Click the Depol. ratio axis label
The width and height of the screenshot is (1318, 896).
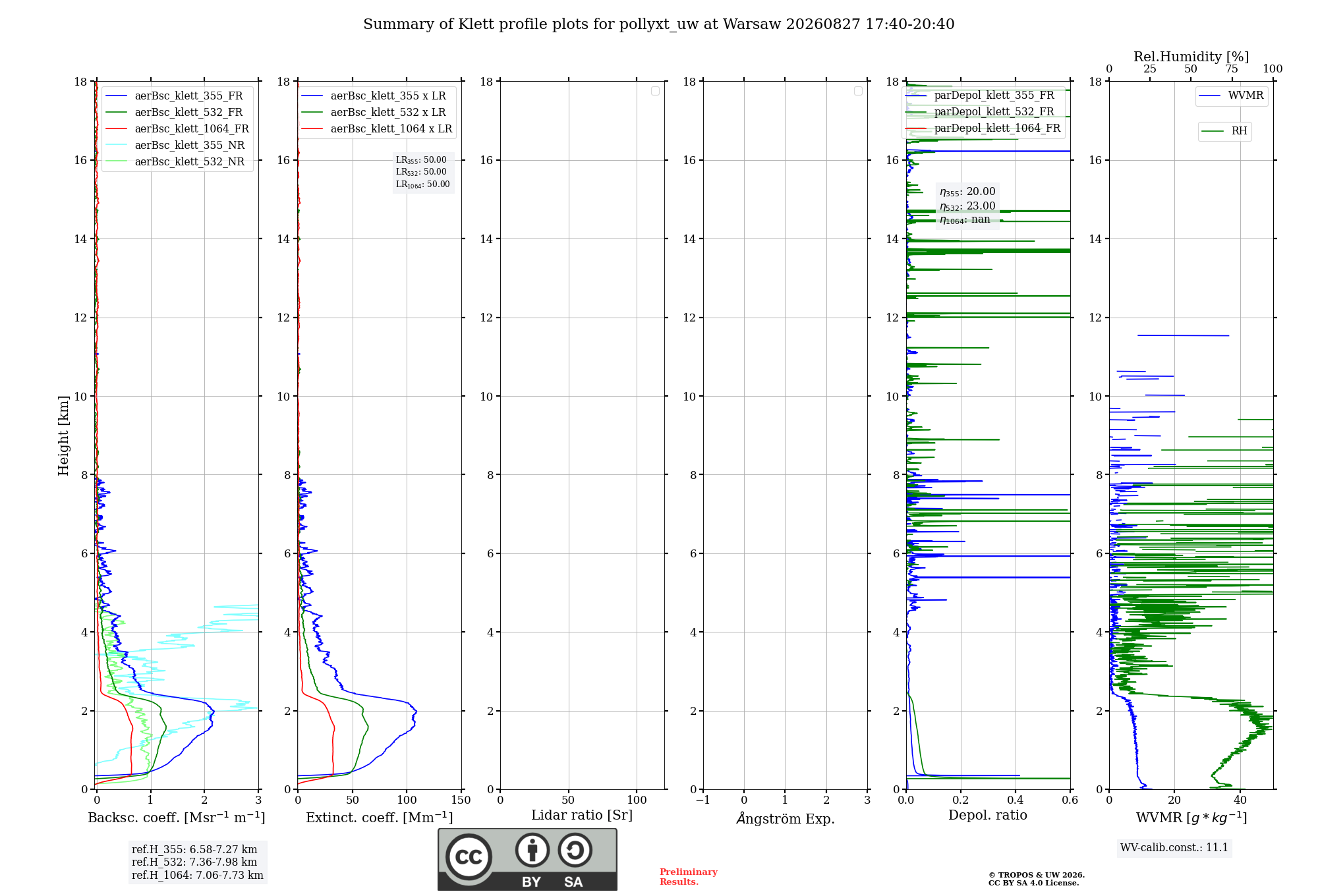coord(988,816)
